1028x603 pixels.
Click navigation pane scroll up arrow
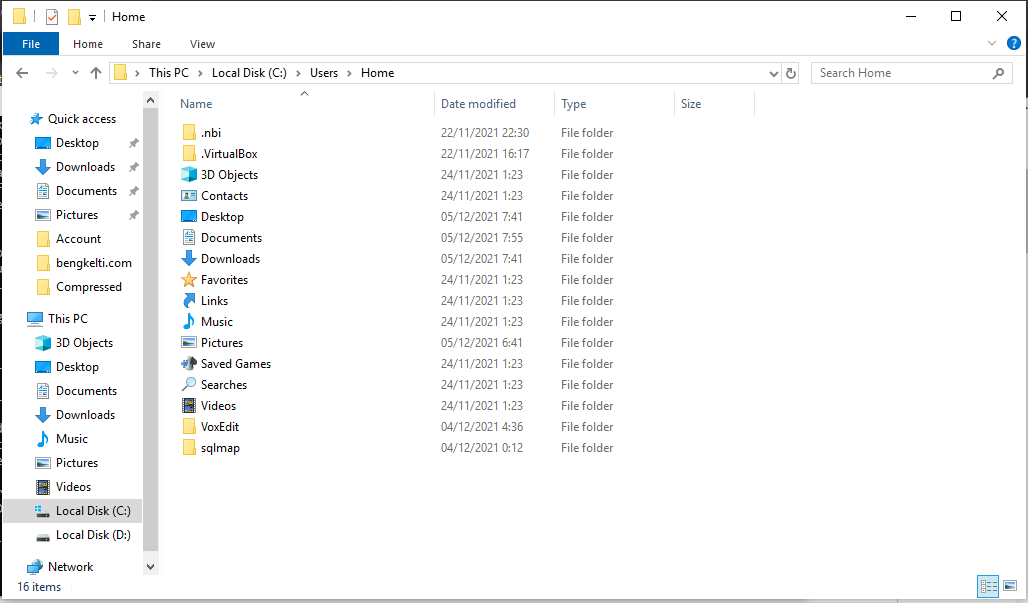[150, 100]
